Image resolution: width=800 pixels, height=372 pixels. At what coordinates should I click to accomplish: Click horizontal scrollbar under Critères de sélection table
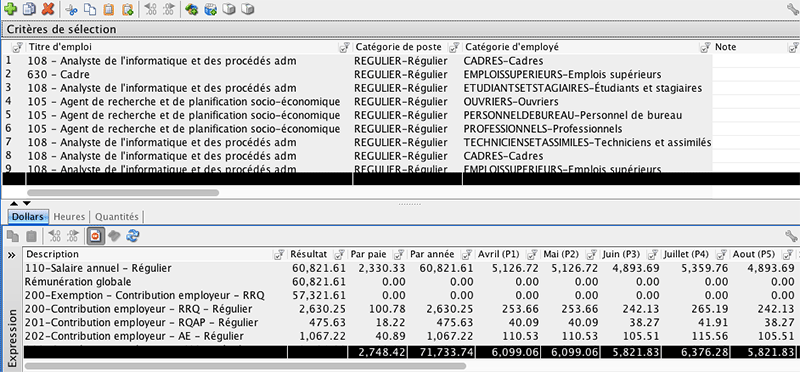[123, 193]
